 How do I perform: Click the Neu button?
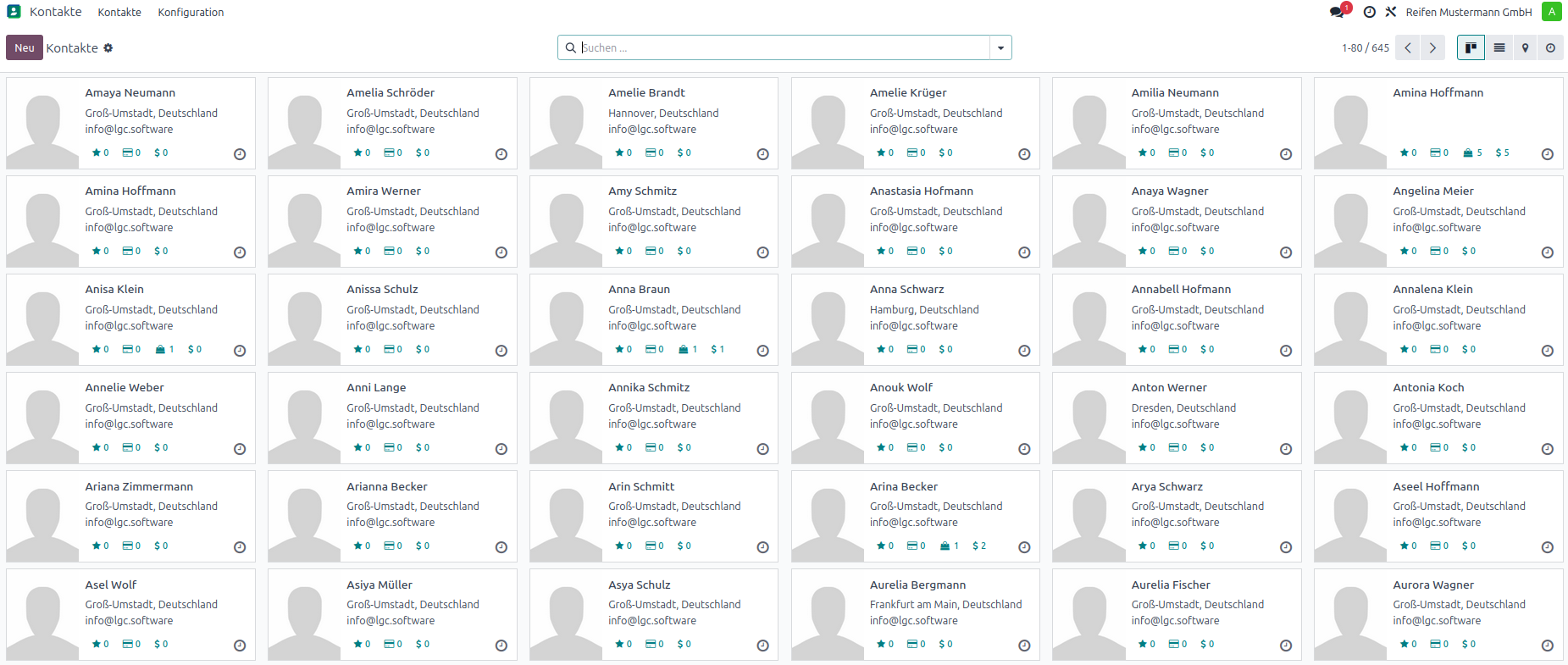click(24, 48)
